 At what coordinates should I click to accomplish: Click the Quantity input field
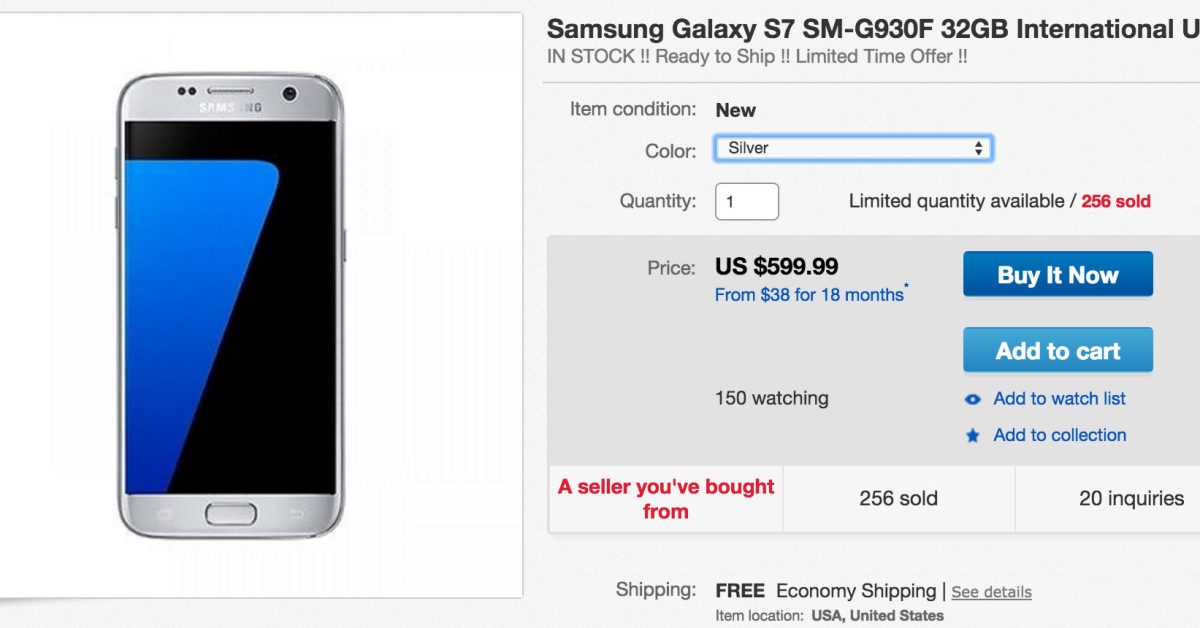[746, 201]
